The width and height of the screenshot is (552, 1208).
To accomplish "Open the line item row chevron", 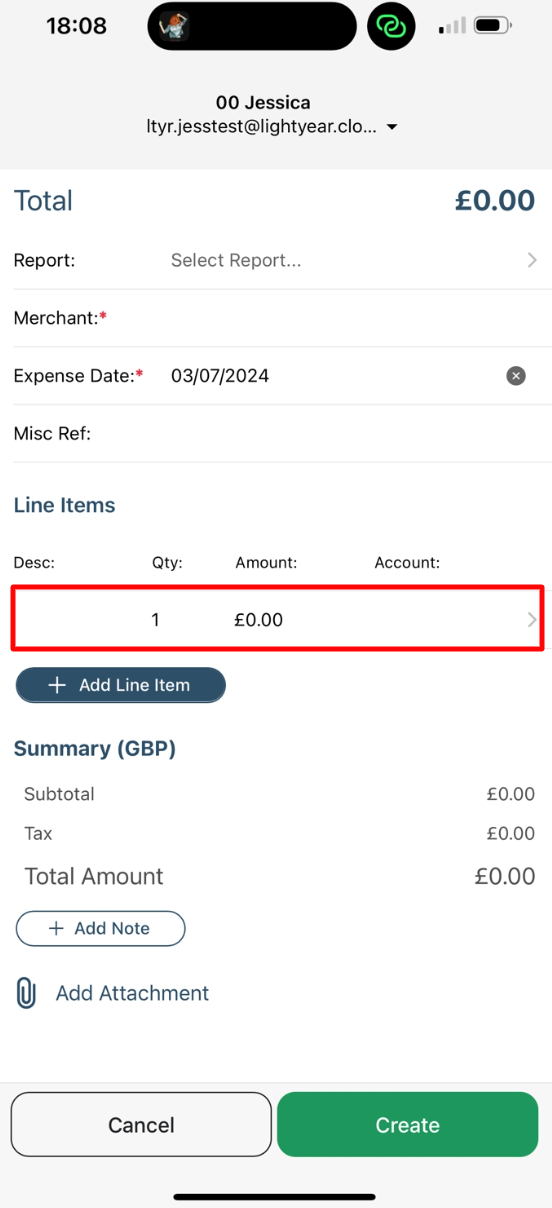I will click(x=532, y=620).
